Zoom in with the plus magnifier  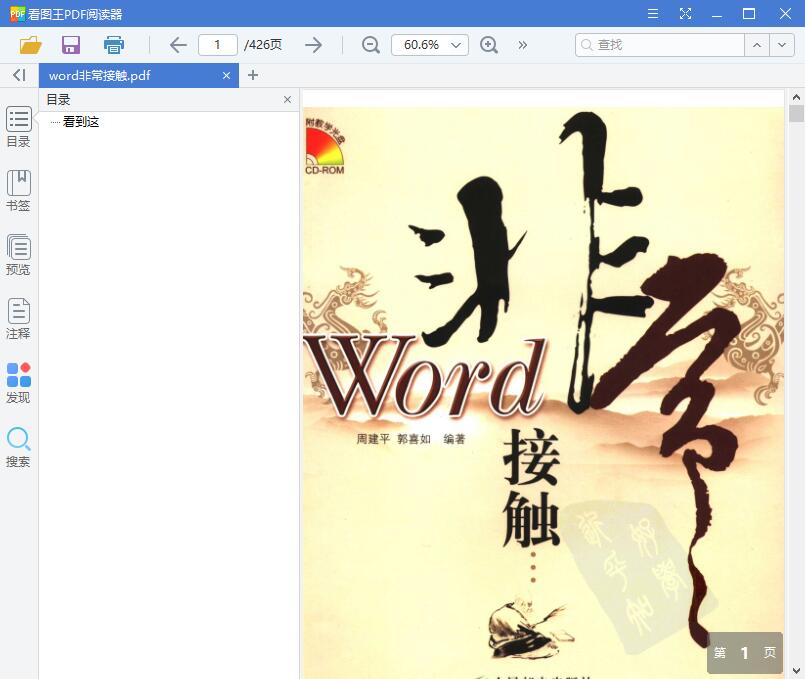coord(489,45)
